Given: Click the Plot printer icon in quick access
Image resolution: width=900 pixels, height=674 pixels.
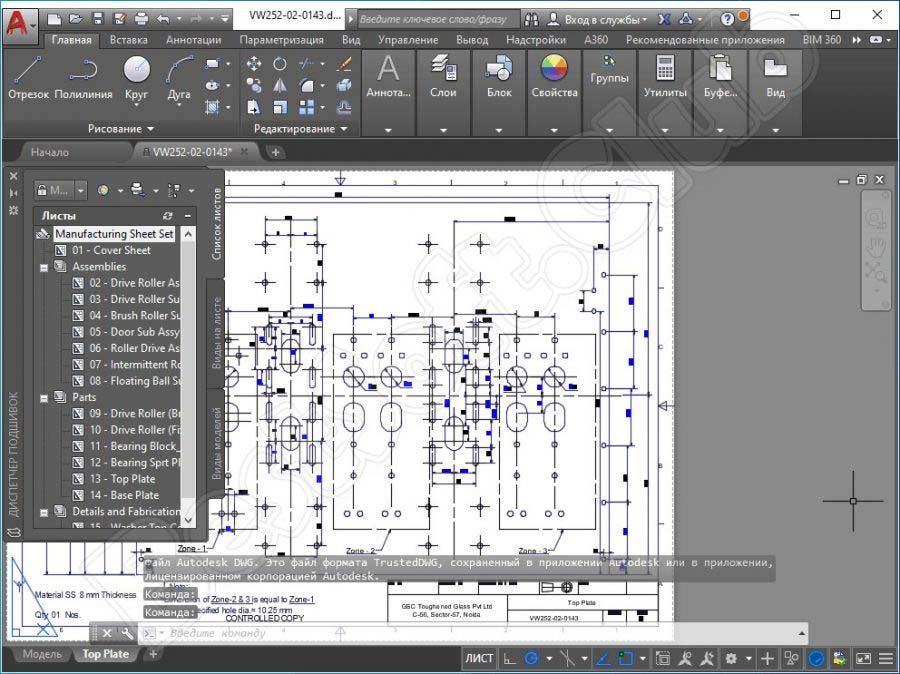Looking at the screenshot, I should click(141, 19).
